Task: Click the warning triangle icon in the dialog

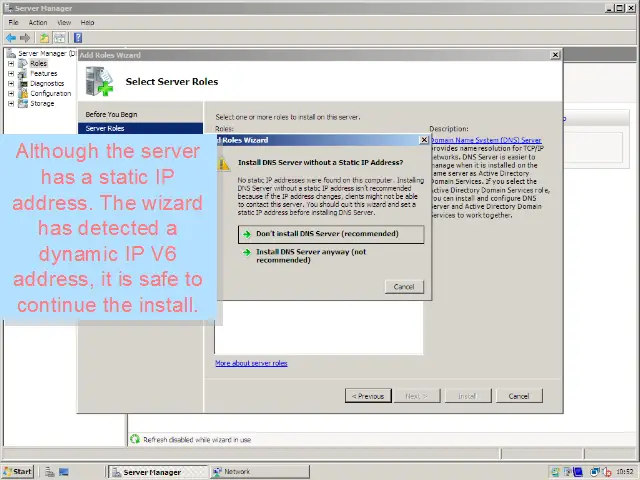Action: (x=224, y=164)
